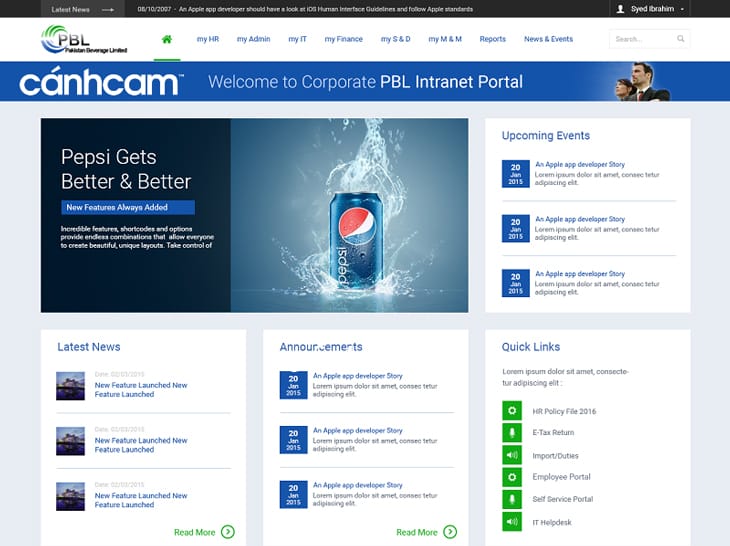Open third Latest News thumbnail image
The width and height of the screenshot is (730, 546).
tap(70, 496)
